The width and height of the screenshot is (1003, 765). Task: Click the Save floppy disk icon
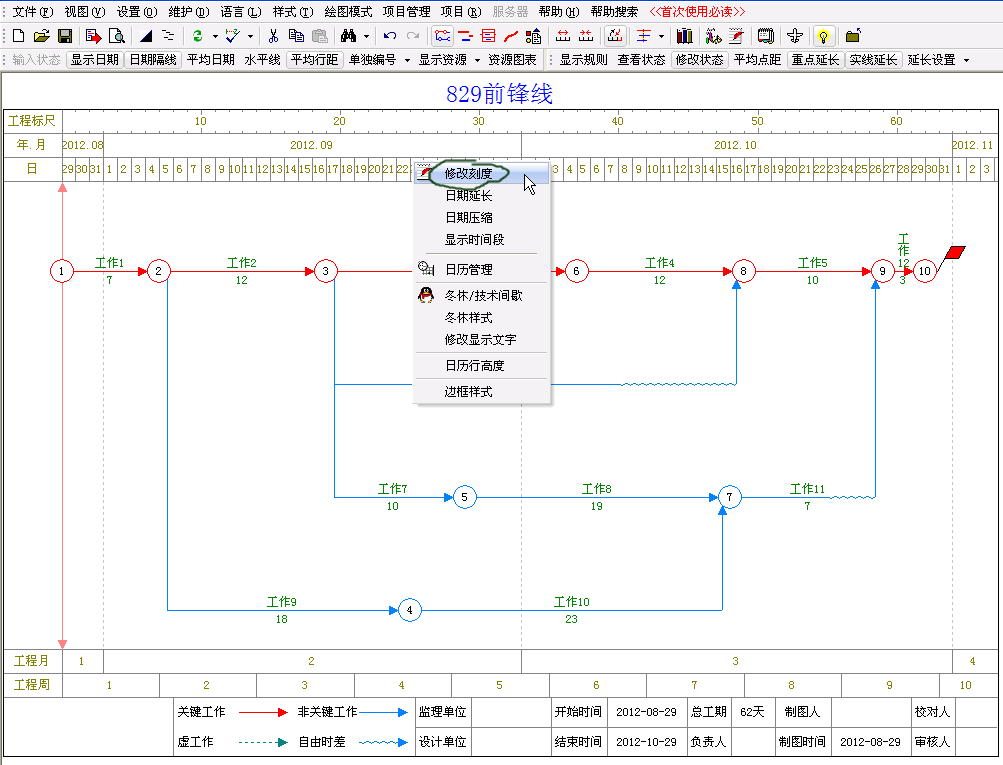pyautogui.click(x=65, y=36)
